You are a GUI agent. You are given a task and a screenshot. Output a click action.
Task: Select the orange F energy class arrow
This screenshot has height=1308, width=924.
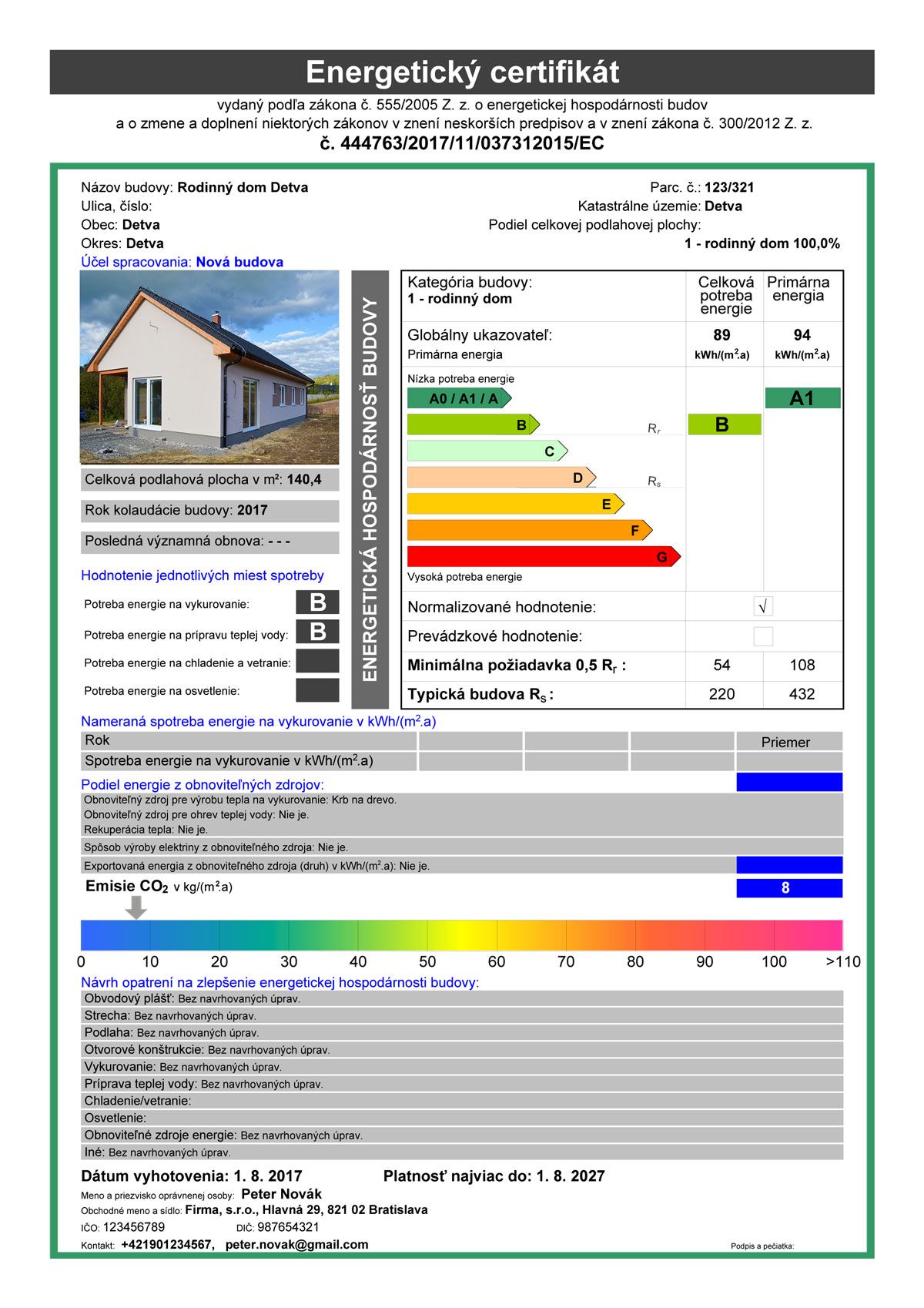pos(530,530)
